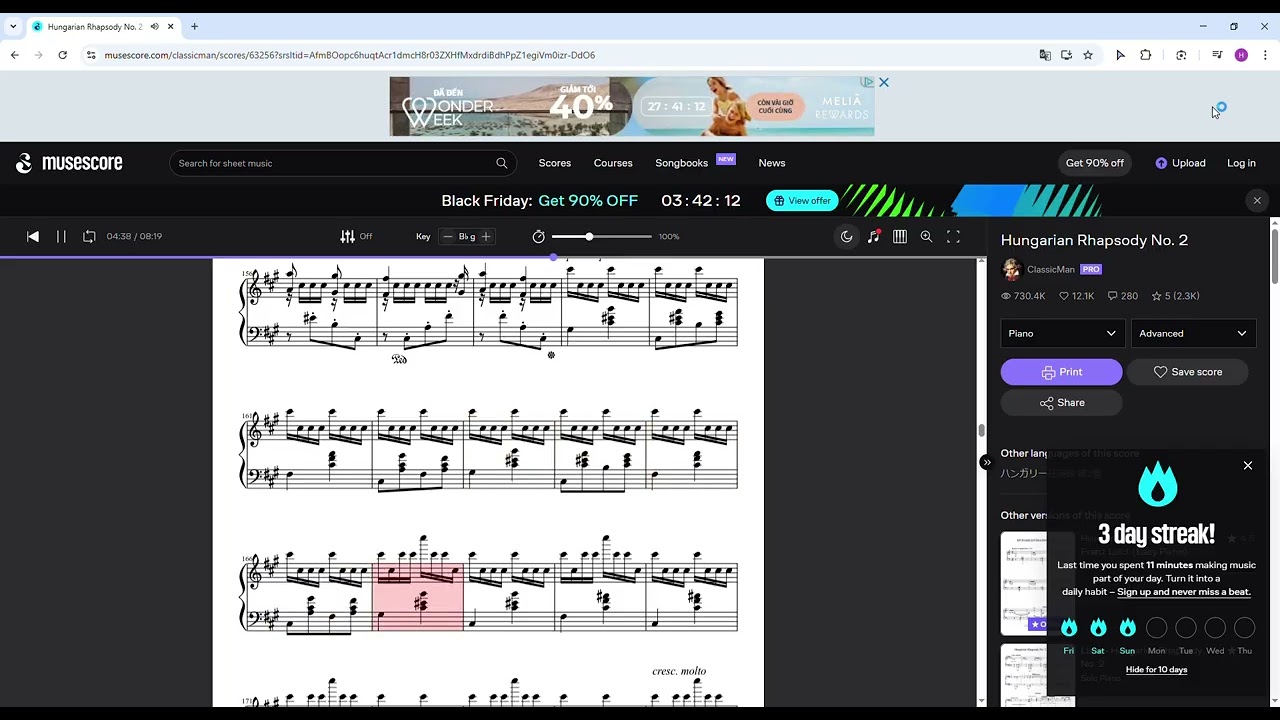Toggle dark mode moon icon

847,236
